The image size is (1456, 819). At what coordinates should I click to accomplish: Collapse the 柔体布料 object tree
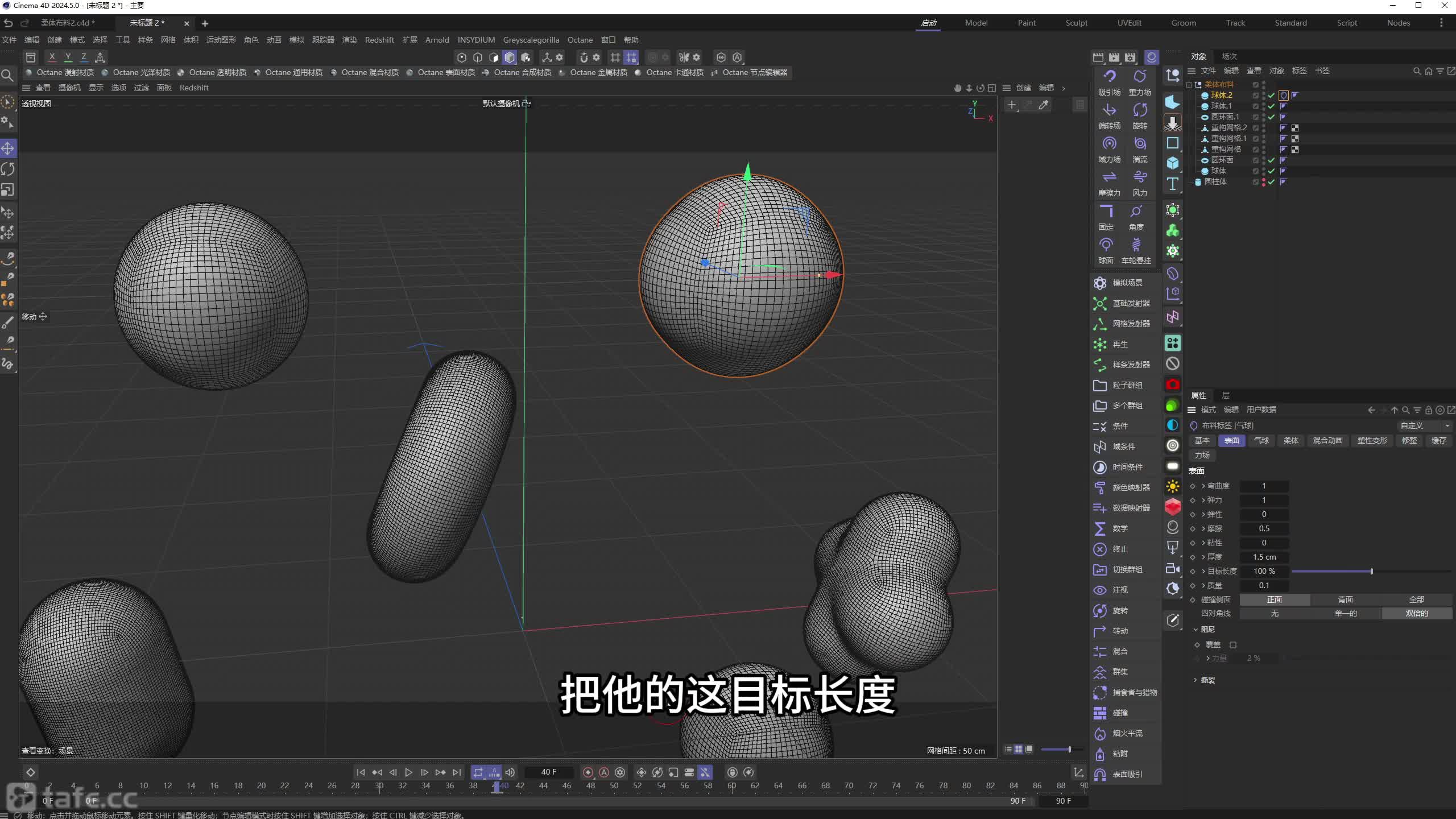click(1189, 84)
